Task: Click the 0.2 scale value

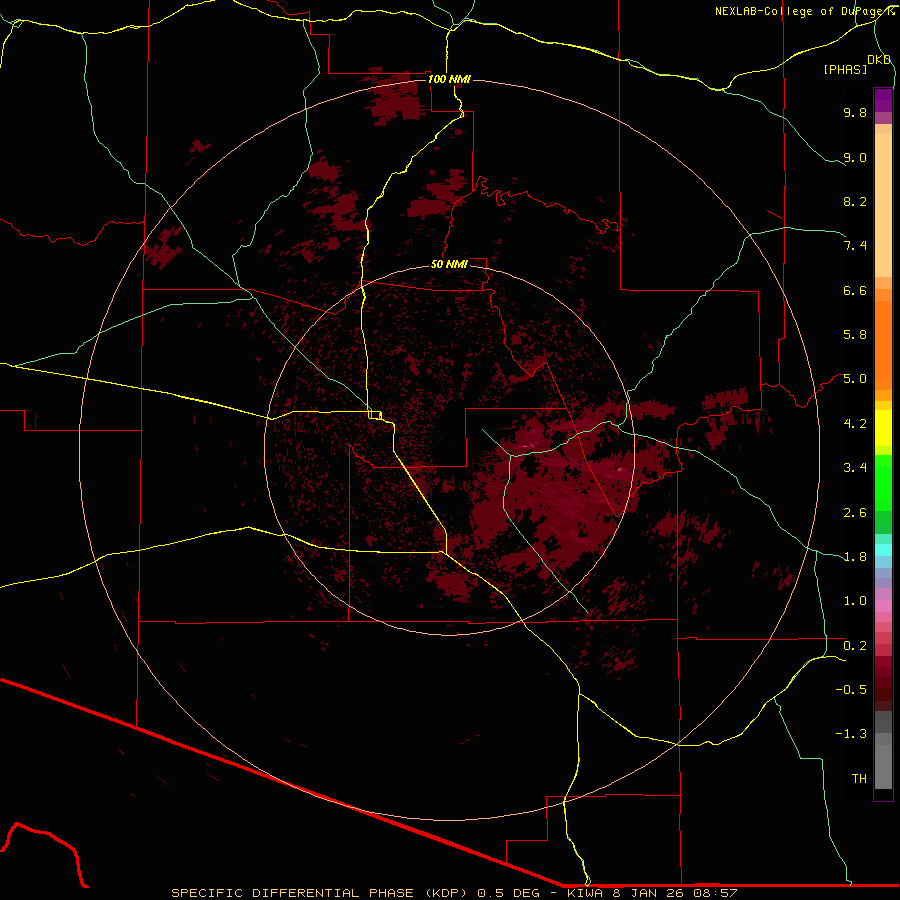Action: click(x=855, y=646)
